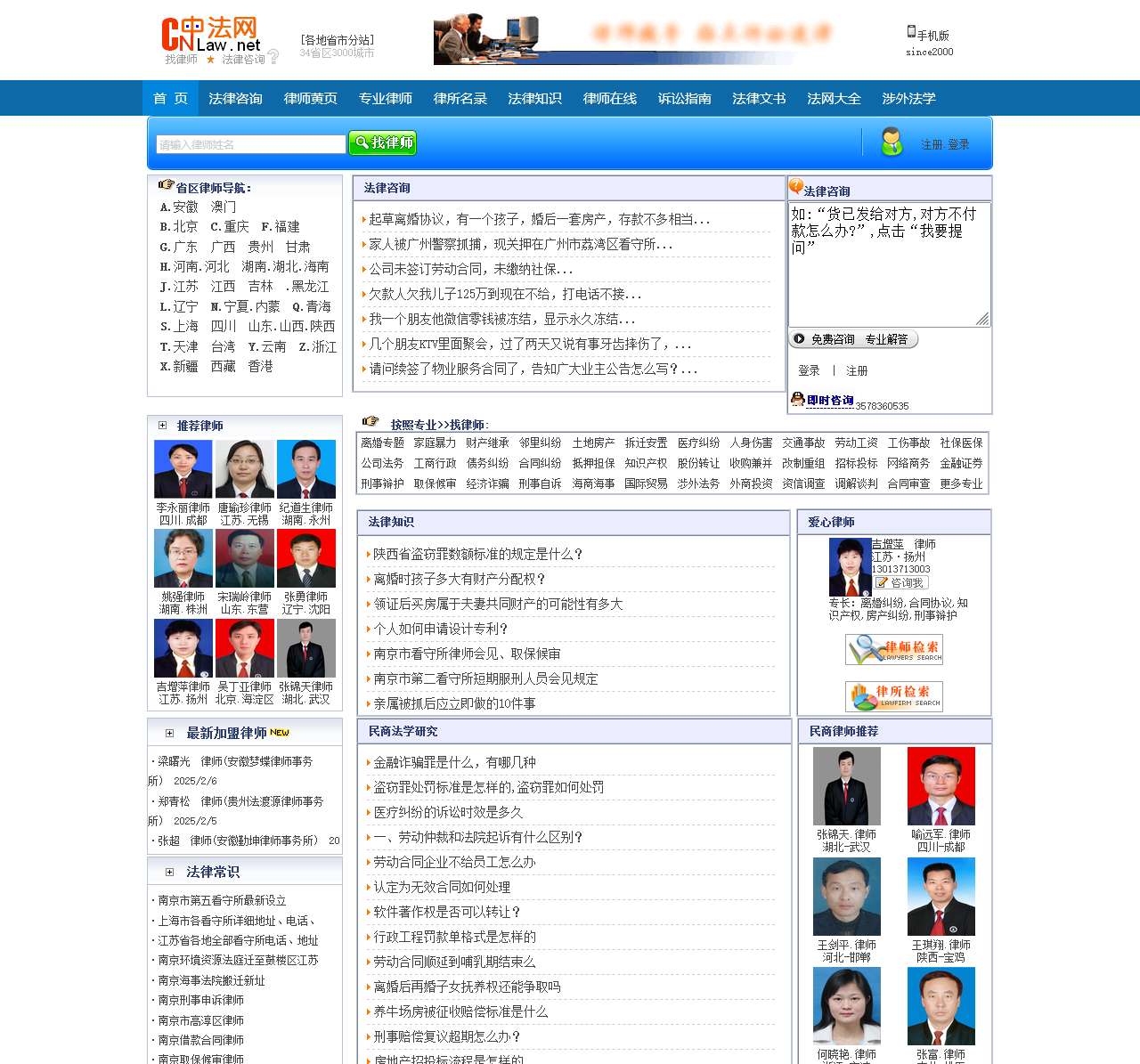Screen dimensions: 1140x1064
Task: Click the speech bubble icon beside 法律咨询 panel title
Action: 796,187
